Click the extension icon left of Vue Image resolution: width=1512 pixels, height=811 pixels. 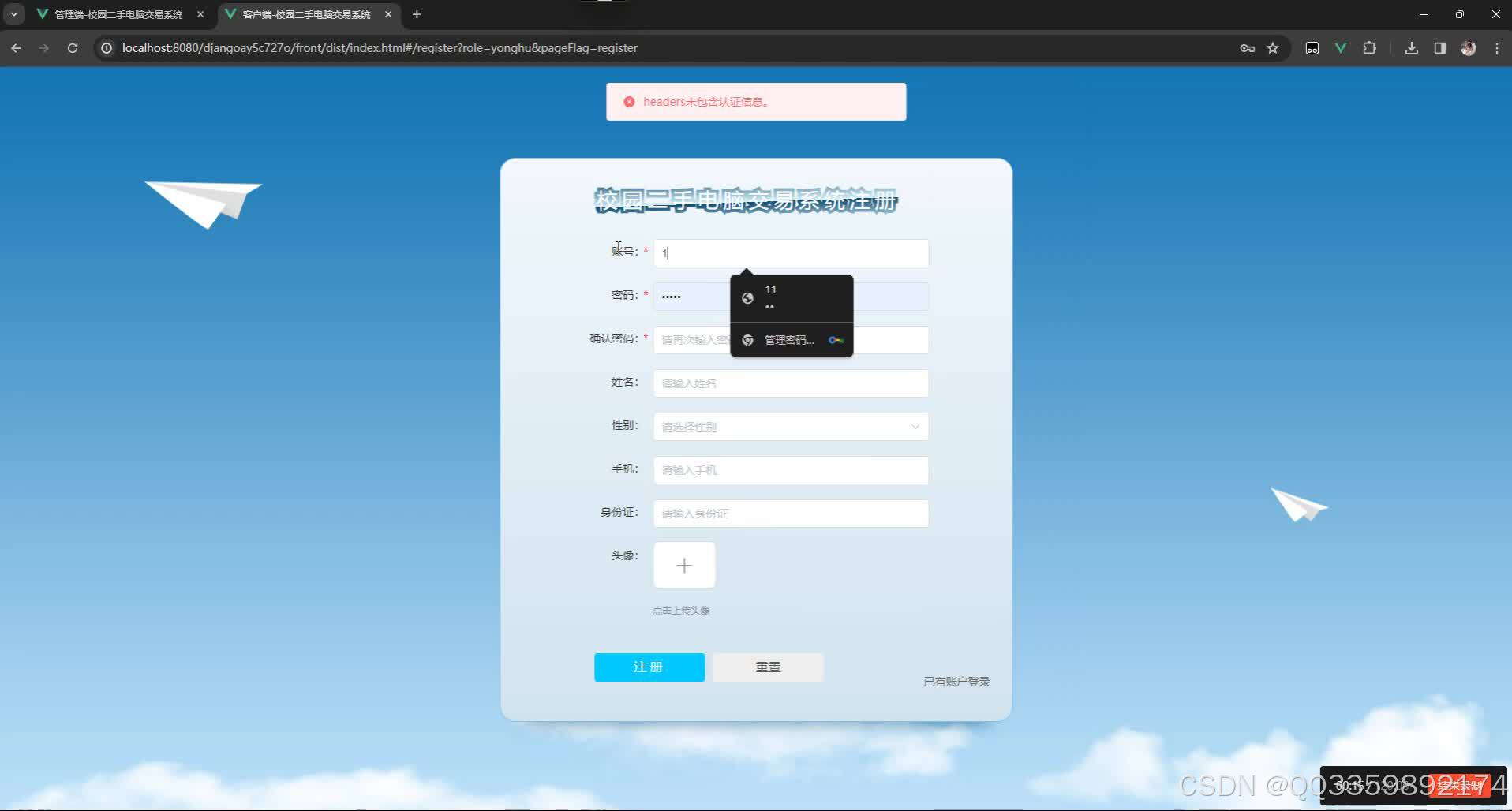[1312, 48]
